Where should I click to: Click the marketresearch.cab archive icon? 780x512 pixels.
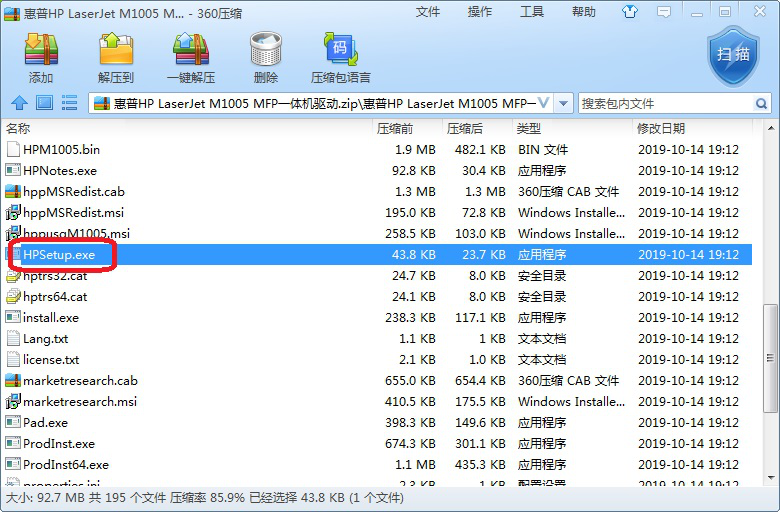(13, 381)
